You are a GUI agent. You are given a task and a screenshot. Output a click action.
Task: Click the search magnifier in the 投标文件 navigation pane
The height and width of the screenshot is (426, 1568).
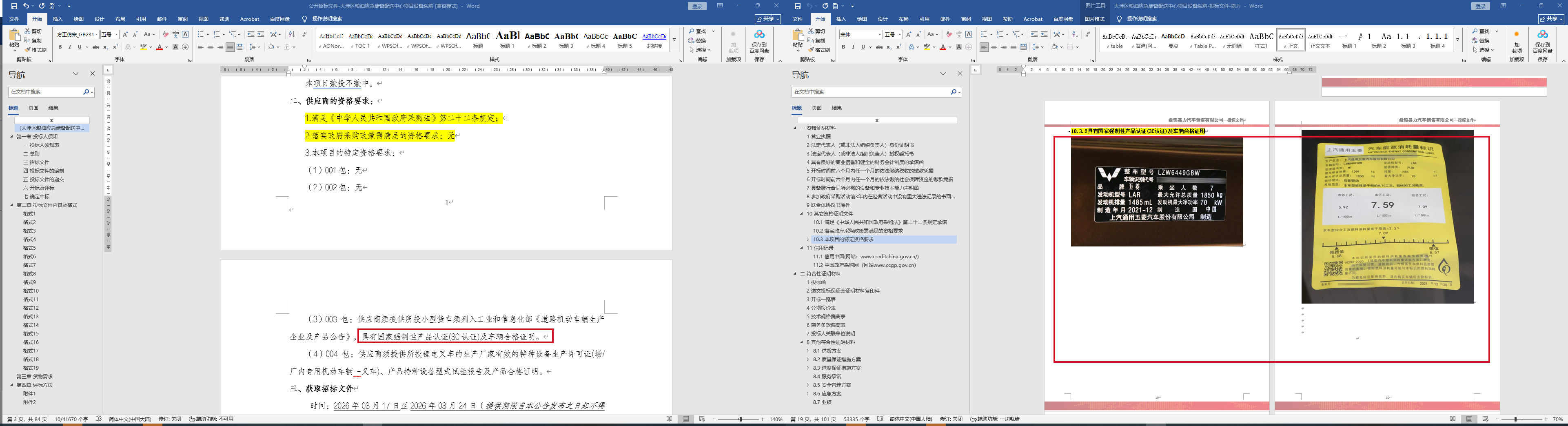(953, 92)
